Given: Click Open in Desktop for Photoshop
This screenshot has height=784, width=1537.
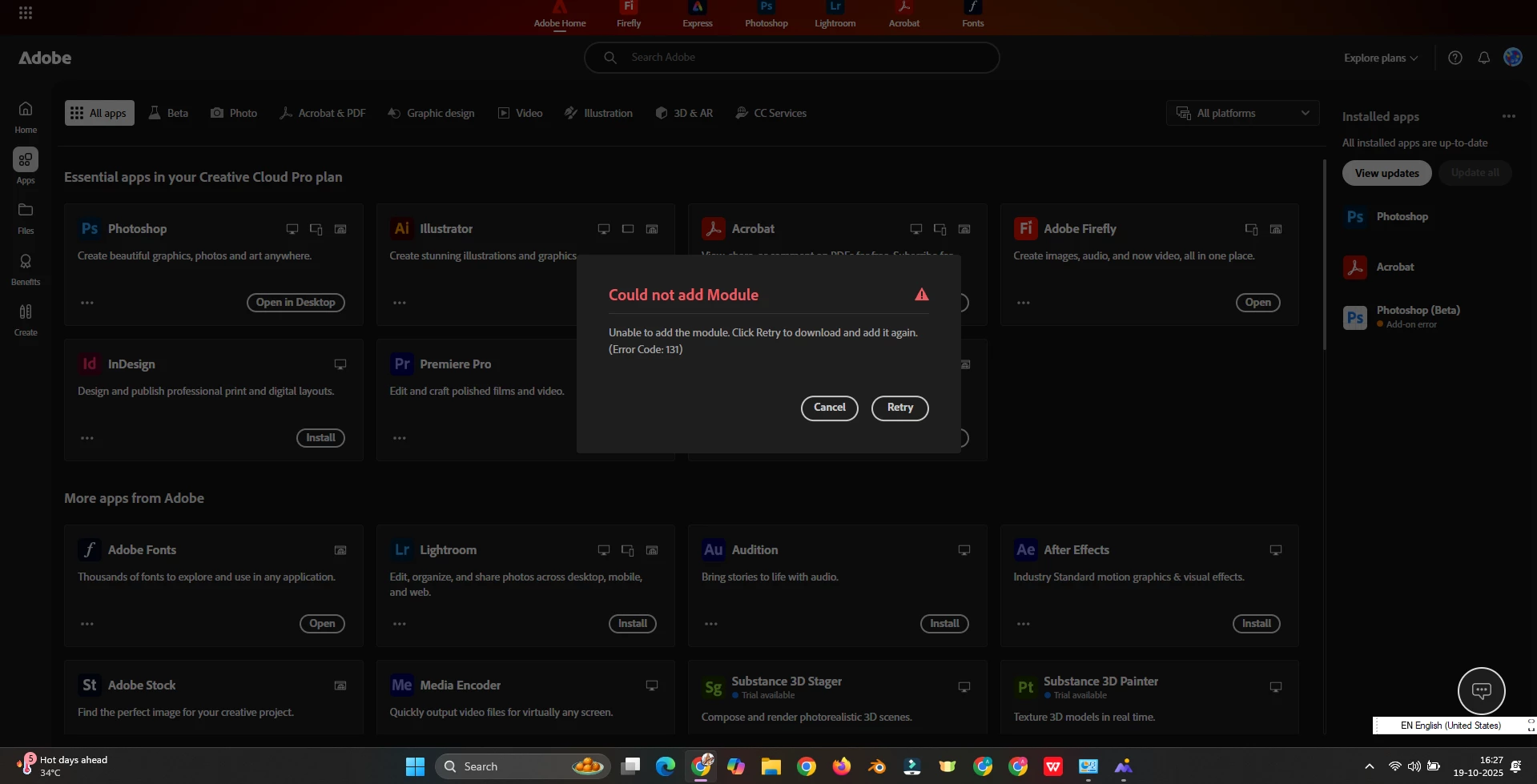Looking at the screenshot, I should click(296, 303).
